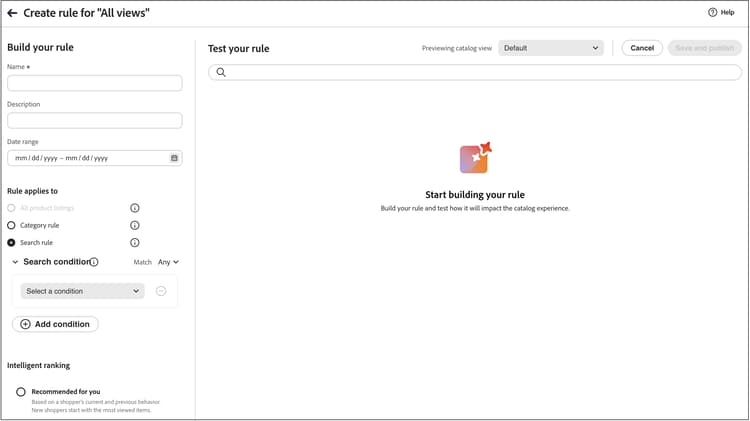Click the Add condition button
Viewport: 750px width, 421px height.
55,324
